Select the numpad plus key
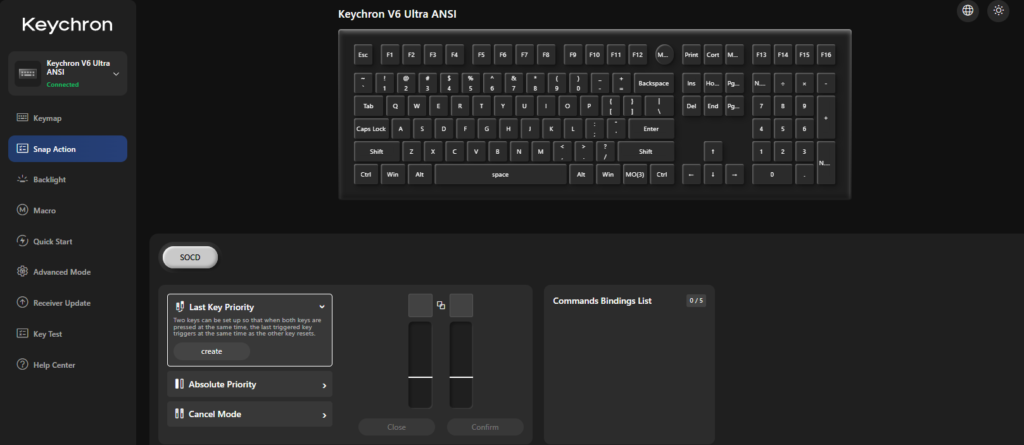Viewport: 1024px width, 445px height. coord(826,118)
